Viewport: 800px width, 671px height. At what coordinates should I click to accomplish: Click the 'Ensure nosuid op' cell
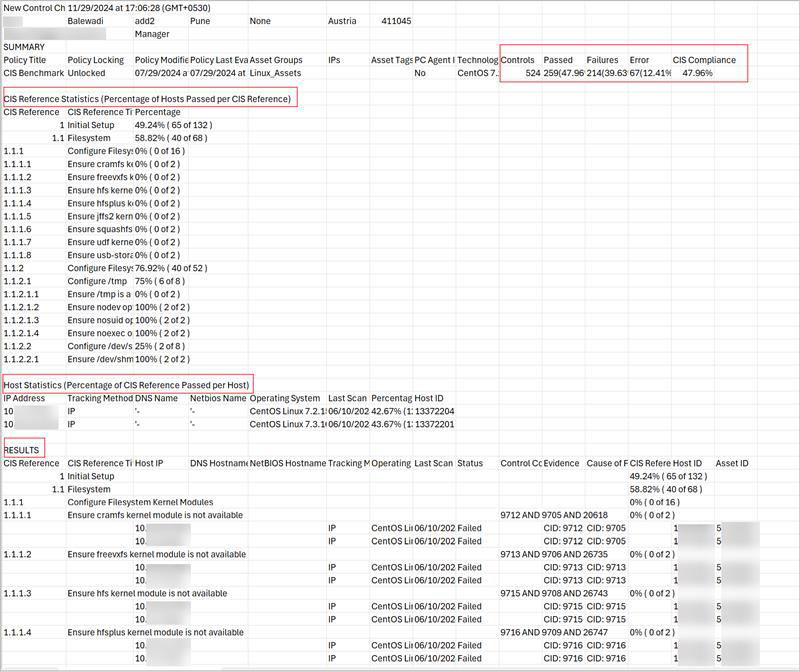coord(99,320)
